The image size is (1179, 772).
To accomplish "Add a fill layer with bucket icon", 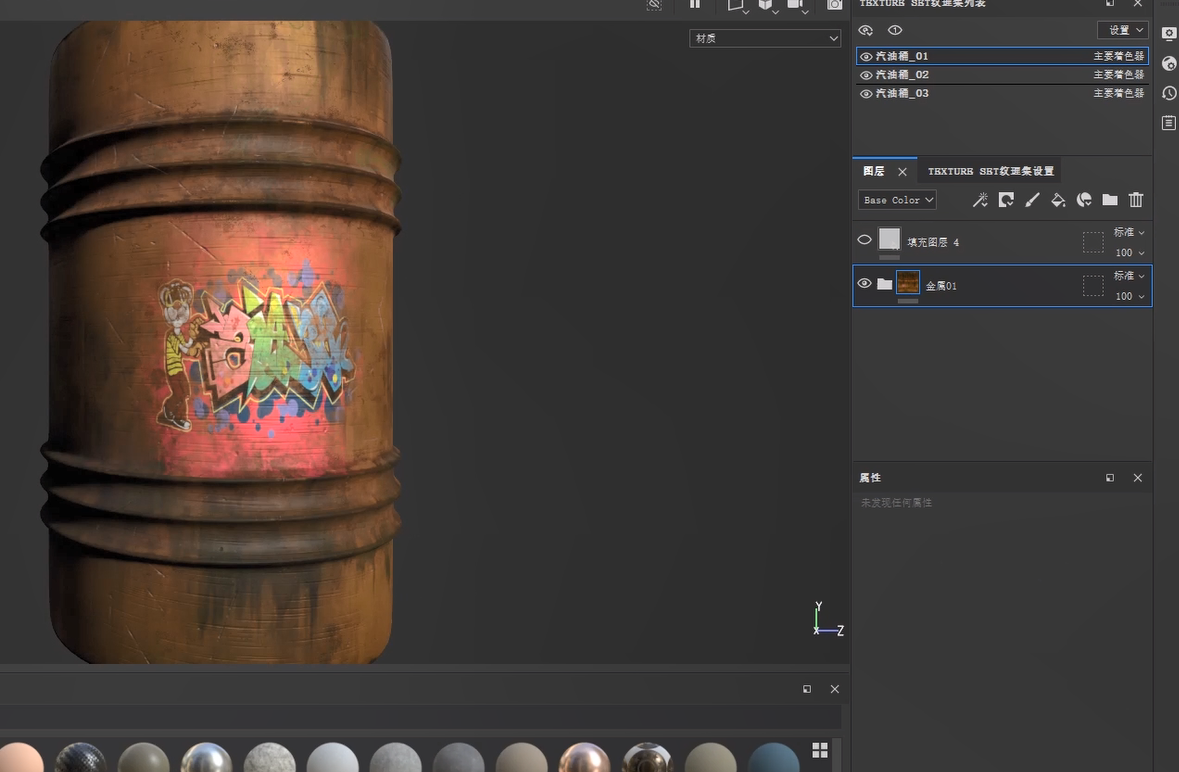I will tap(1058, 200).
